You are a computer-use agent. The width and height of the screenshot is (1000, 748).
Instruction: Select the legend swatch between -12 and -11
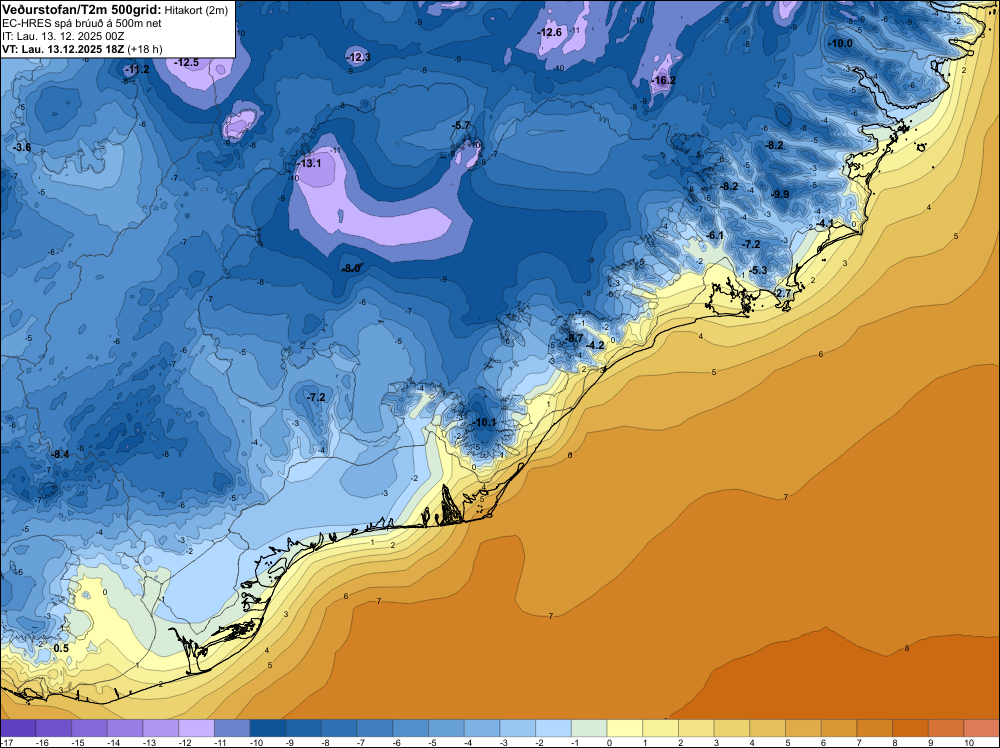tap(196, 728)
